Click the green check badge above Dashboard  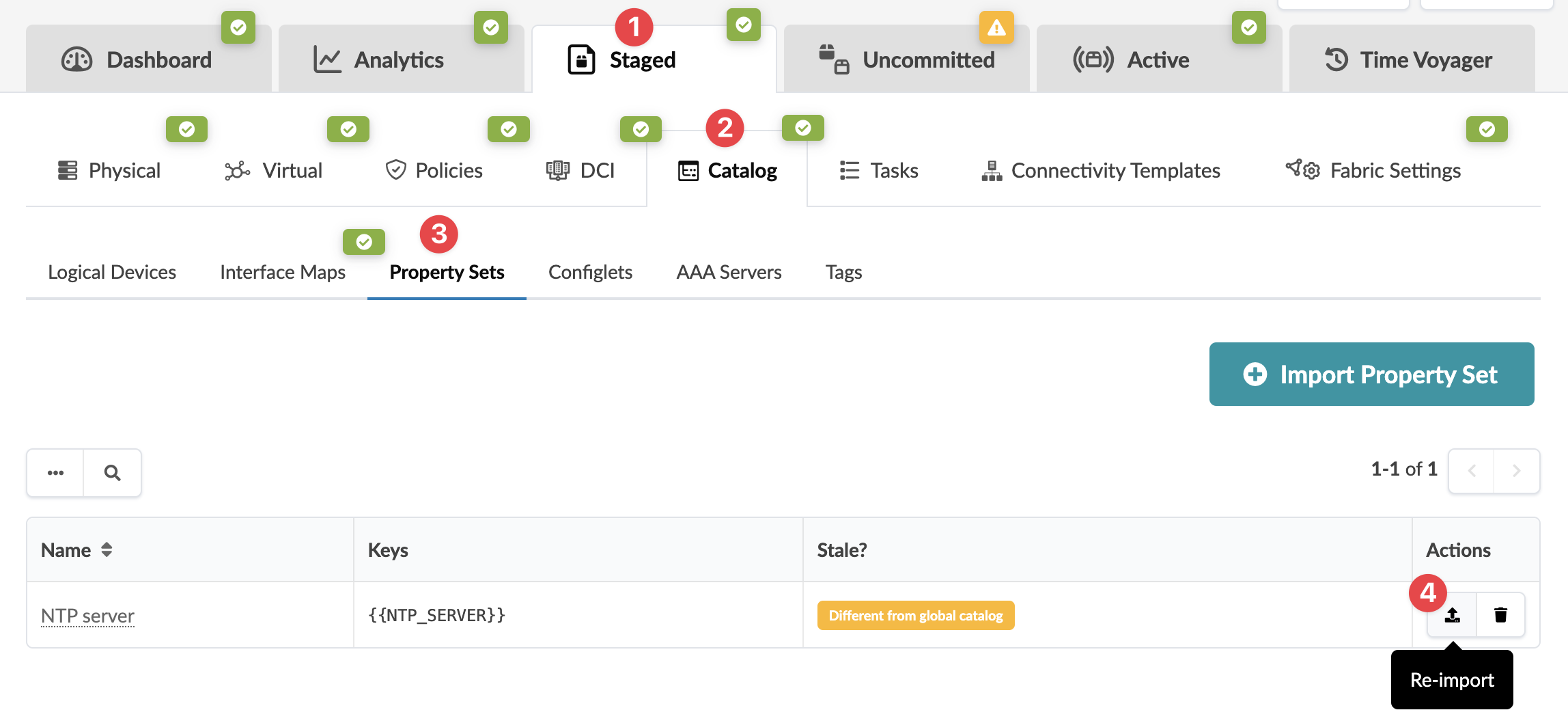point(238,28)
